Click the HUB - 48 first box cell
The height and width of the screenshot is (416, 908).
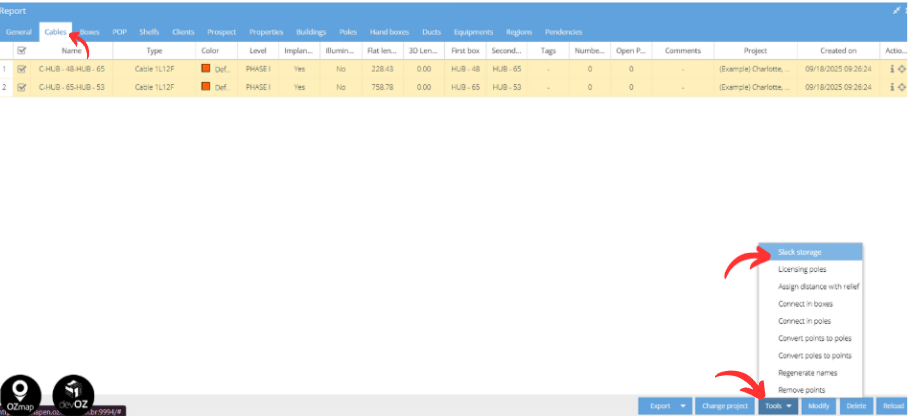pos(466,69)
